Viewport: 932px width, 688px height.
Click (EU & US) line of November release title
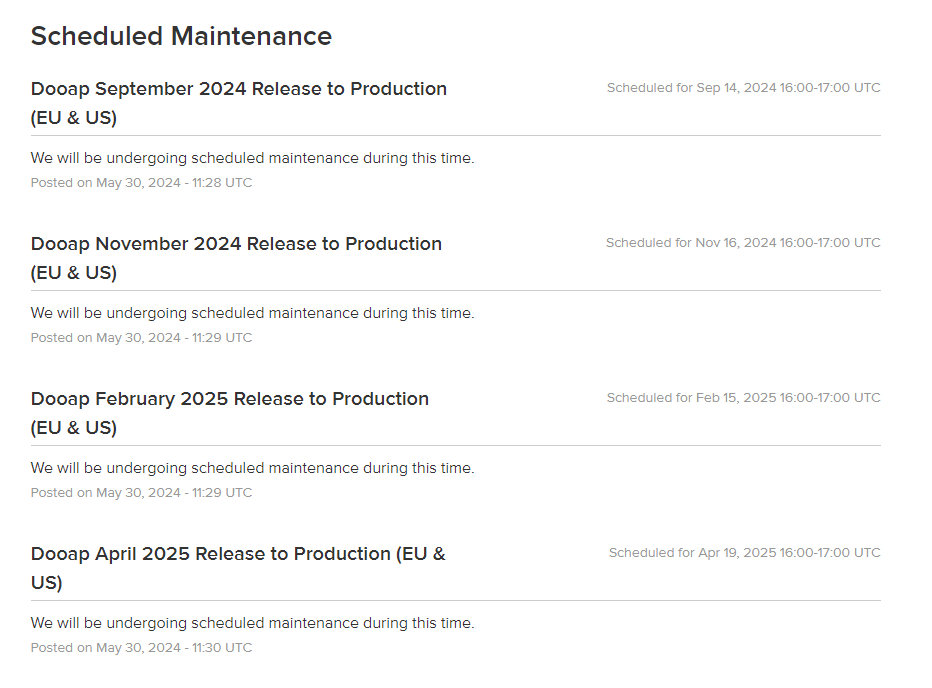pyautogui.click(x=74, y=273)
